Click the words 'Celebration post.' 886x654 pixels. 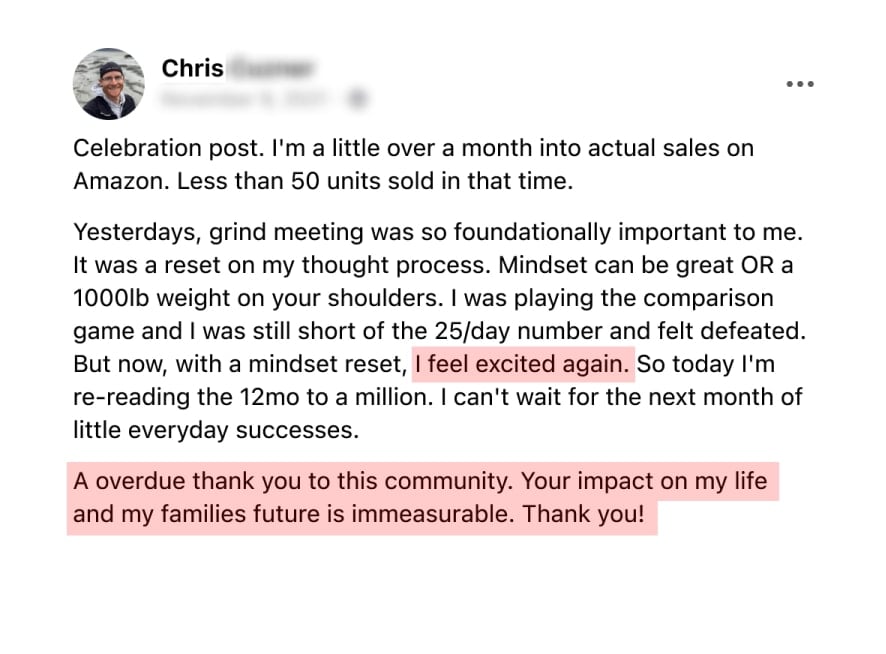(169, 149)
